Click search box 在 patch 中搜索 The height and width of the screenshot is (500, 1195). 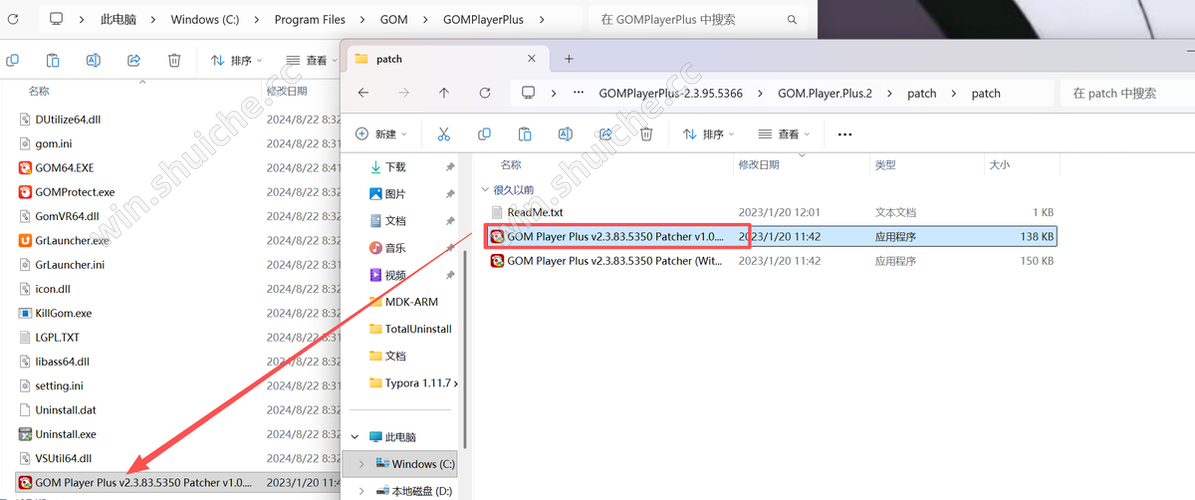pos(1126,93)
